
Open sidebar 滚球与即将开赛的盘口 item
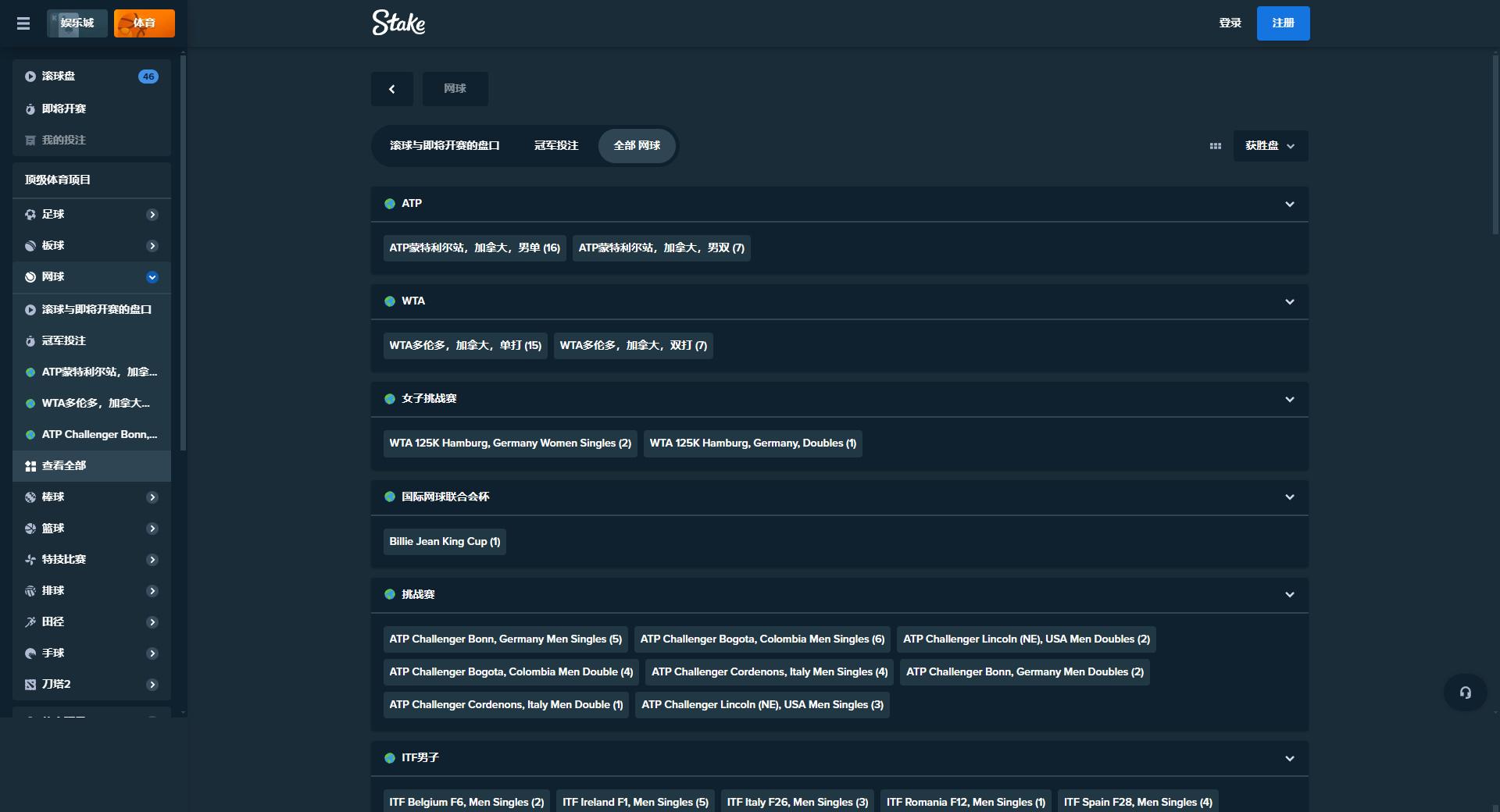pyautogui.click(x=92, y=310)
